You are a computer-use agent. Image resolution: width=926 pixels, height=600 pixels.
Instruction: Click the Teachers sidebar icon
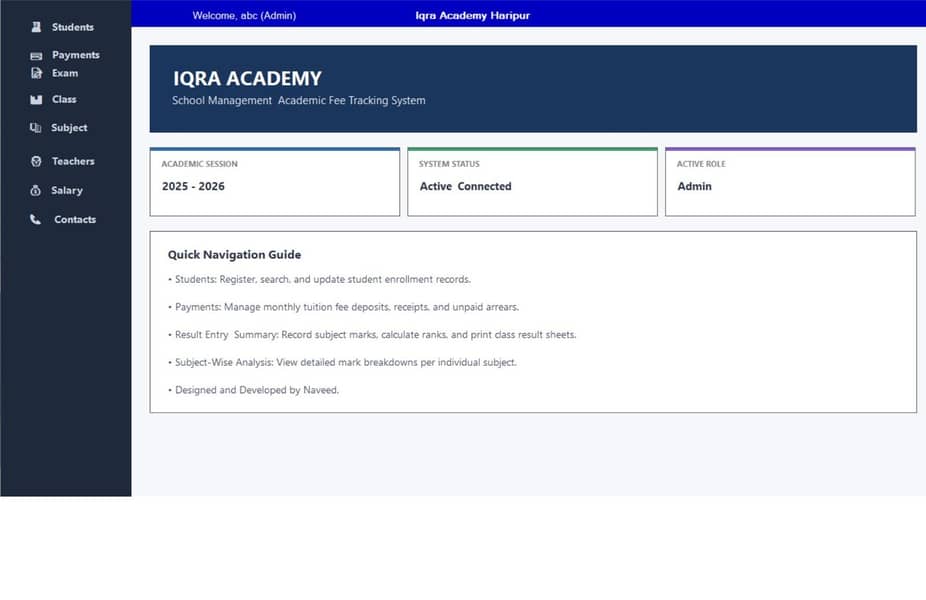(x=36, y=161)
